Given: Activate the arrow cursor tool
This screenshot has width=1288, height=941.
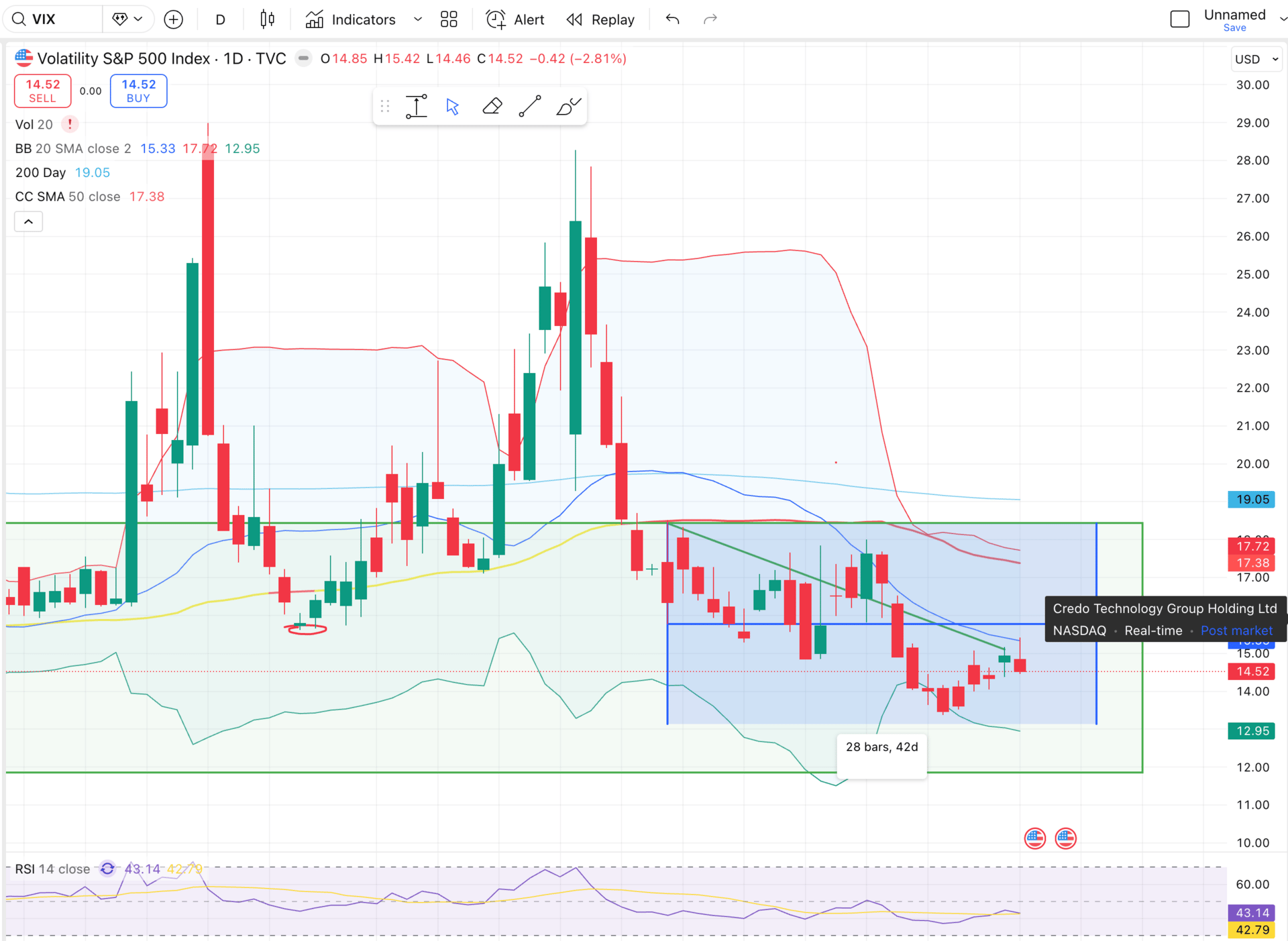Looking at the screenshot, I should (453, 106).
